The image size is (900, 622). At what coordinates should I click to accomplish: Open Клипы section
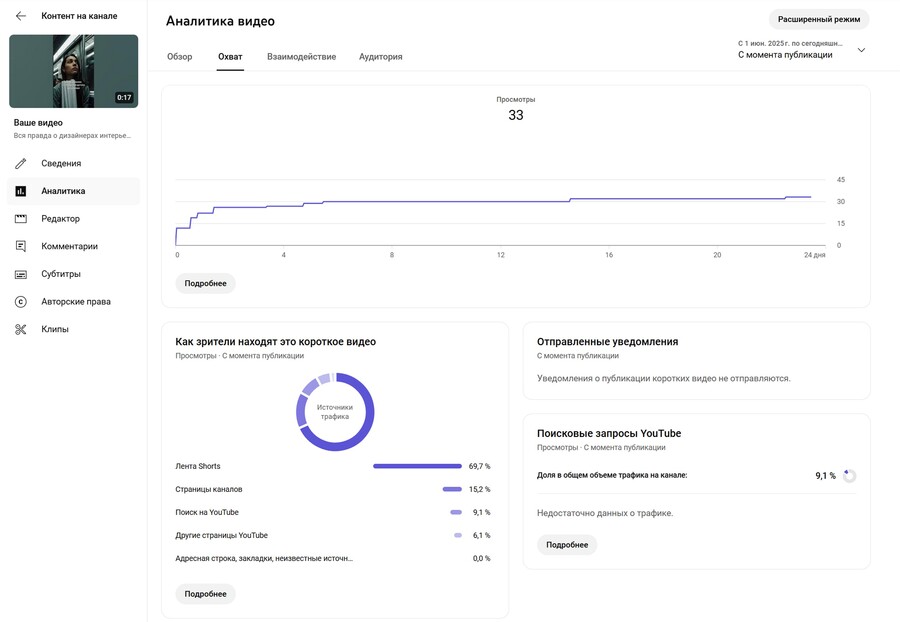(73, 329)
